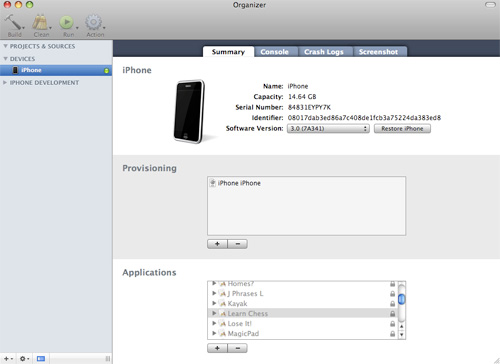Select the MagicPad application name
This screenshot has width=500, height=364.
click(x=243, y=334)
